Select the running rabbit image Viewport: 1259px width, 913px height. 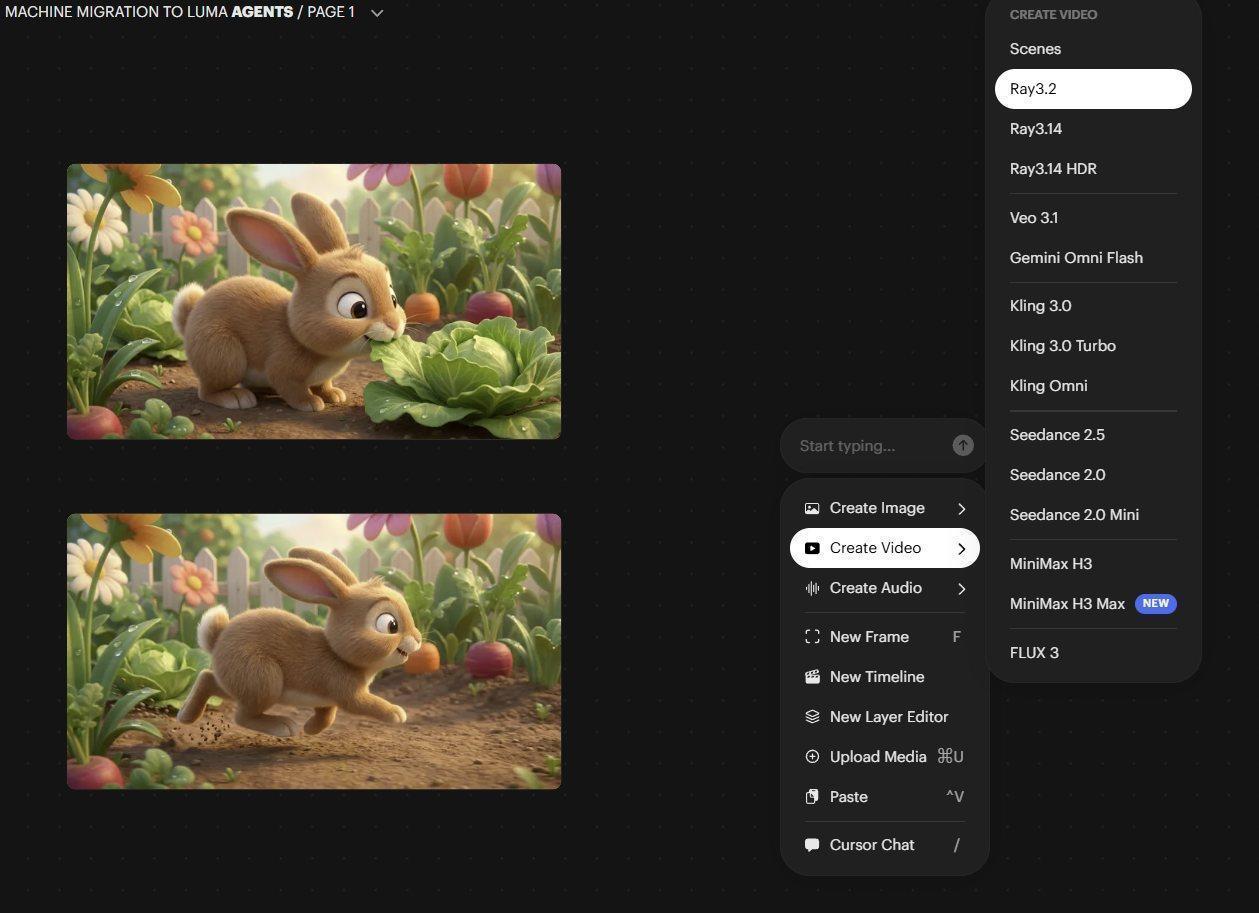point(314,652)
